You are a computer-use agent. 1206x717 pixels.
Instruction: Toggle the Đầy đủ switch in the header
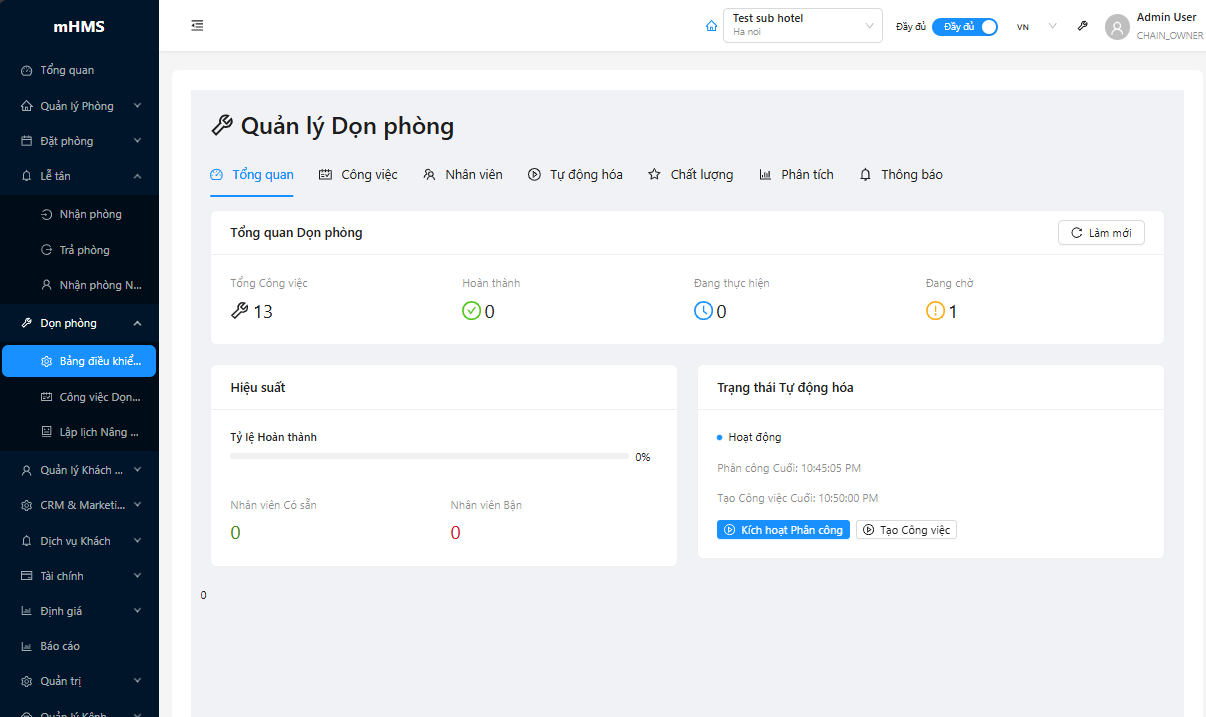tap(964, 26)
